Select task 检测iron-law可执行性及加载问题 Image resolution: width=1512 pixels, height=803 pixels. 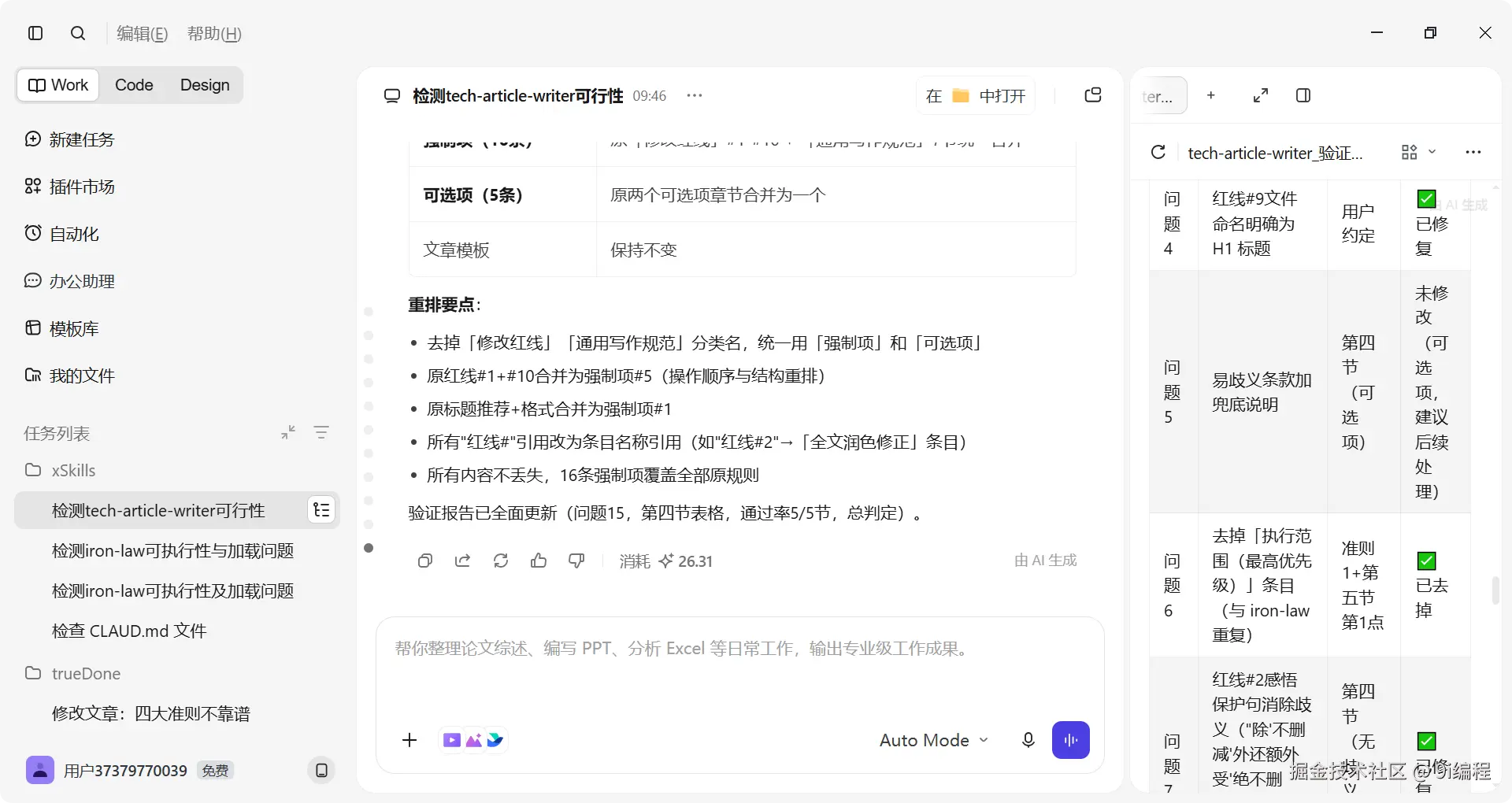coord(172,590)
